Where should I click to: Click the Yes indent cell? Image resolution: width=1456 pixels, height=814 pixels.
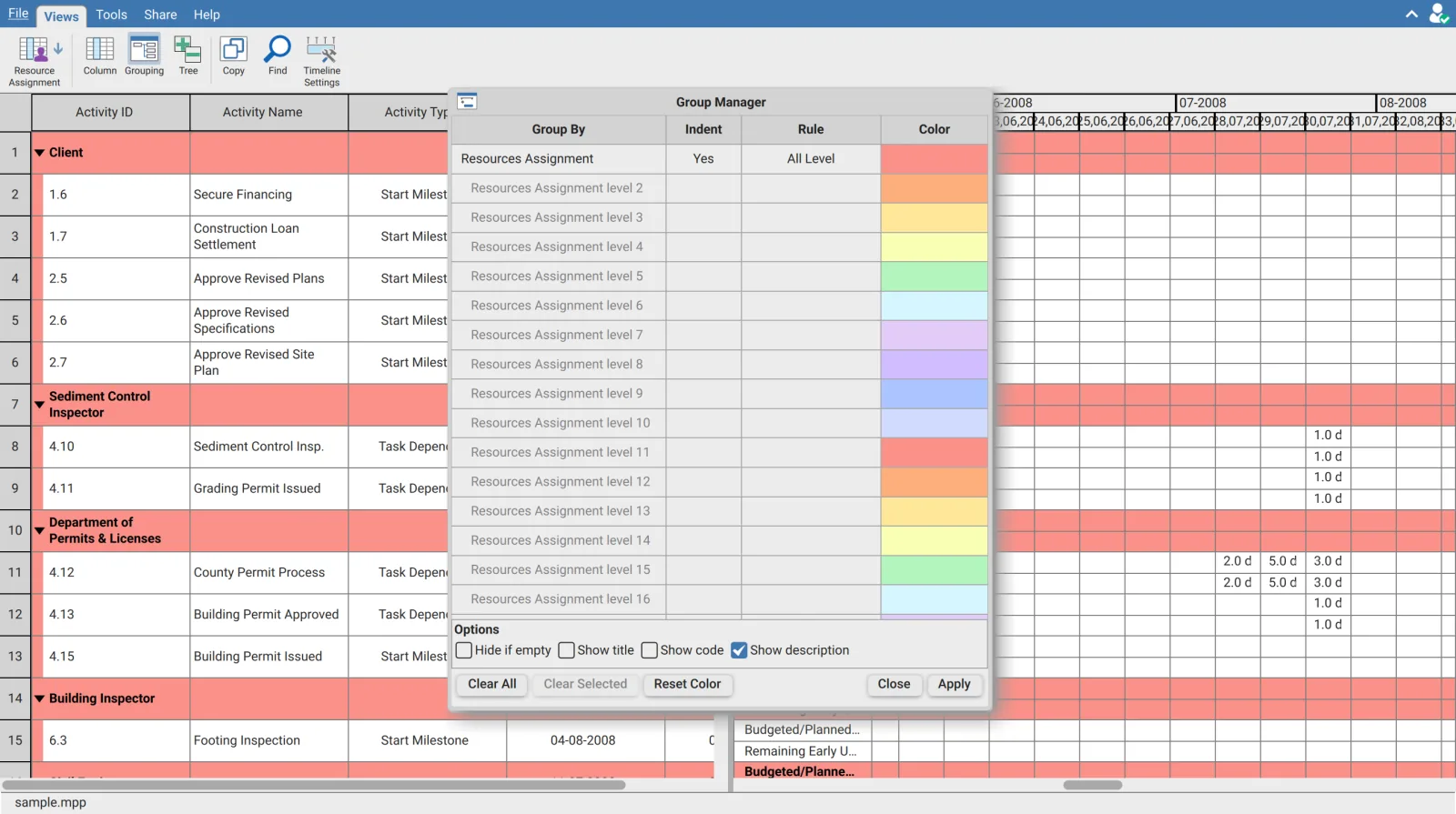coord(703,158)
